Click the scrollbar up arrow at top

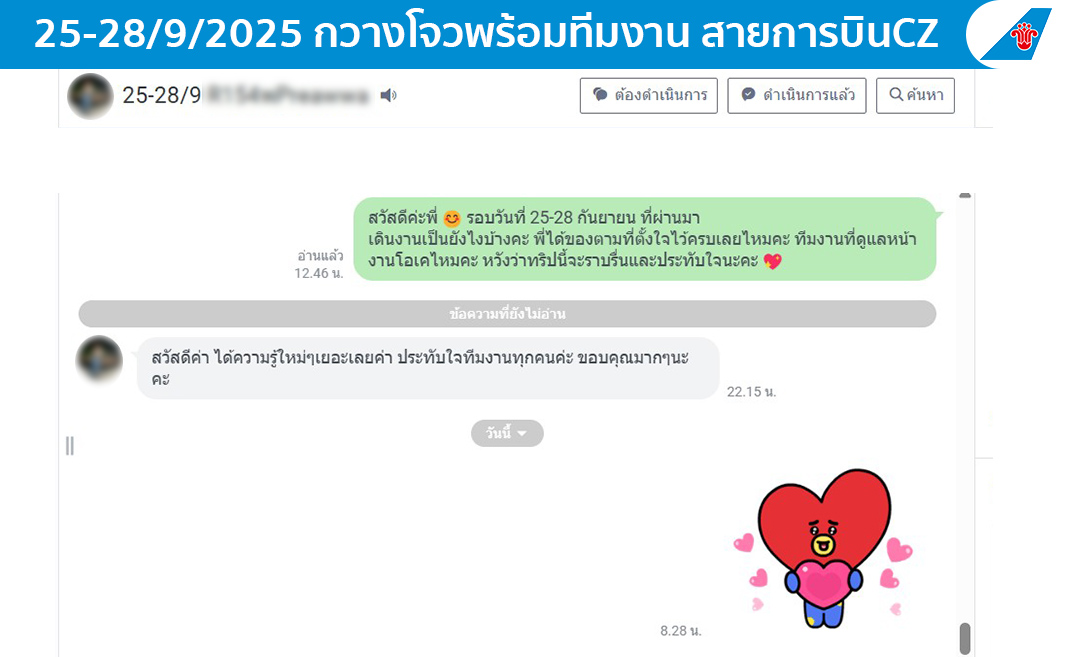point(965,196)
